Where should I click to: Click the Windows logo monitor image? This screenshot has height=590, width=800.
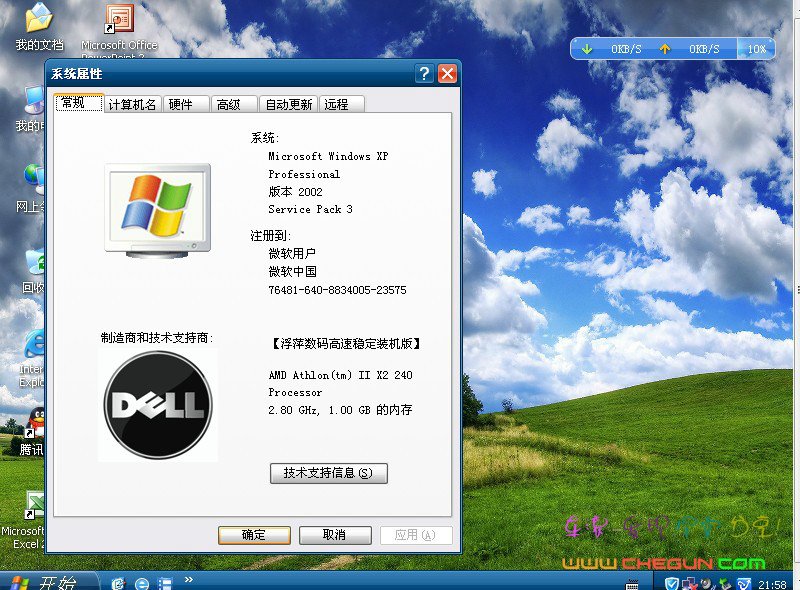coord(158,210)
